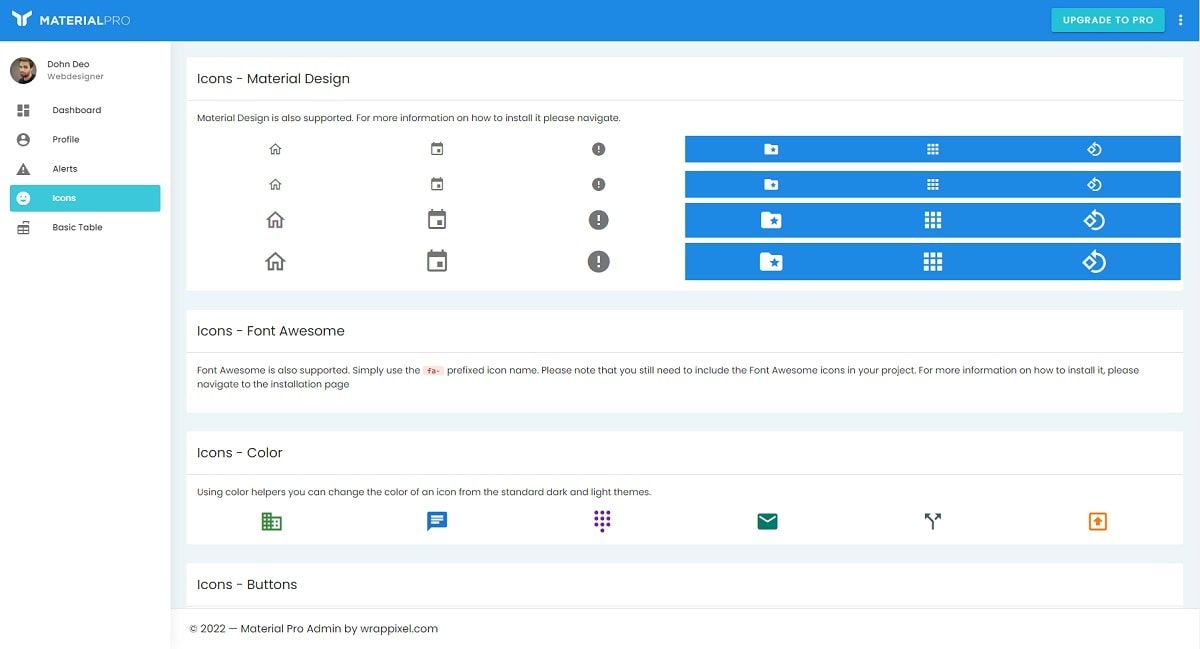
Task: Click the starred folder icon on the first blue button
Action: [x=771, y=148]
